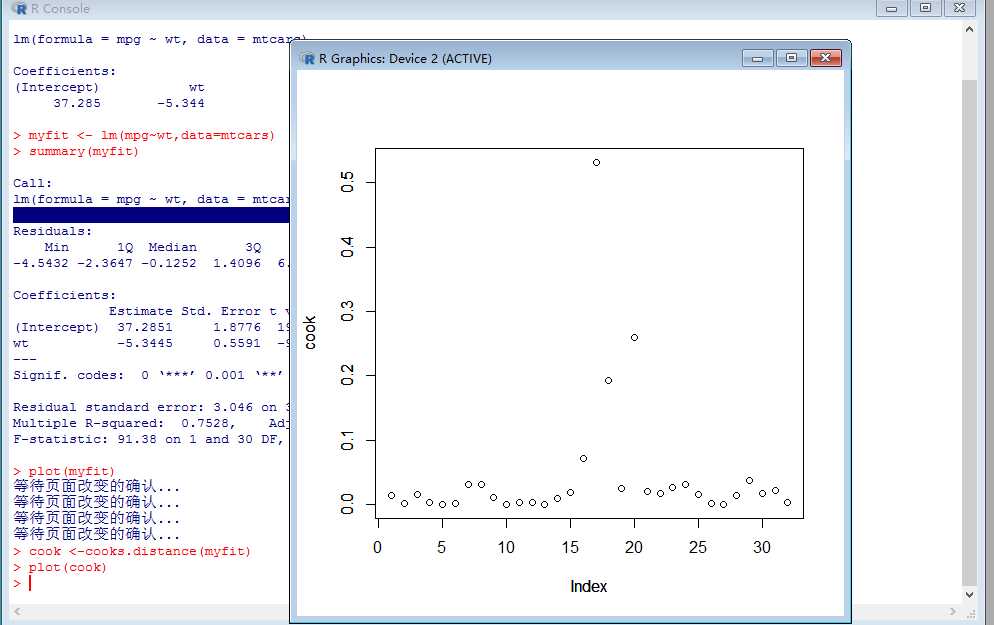994x625 pixels.
Task: Click the intercept estimate '37.2851'
Action: [145, 327]
